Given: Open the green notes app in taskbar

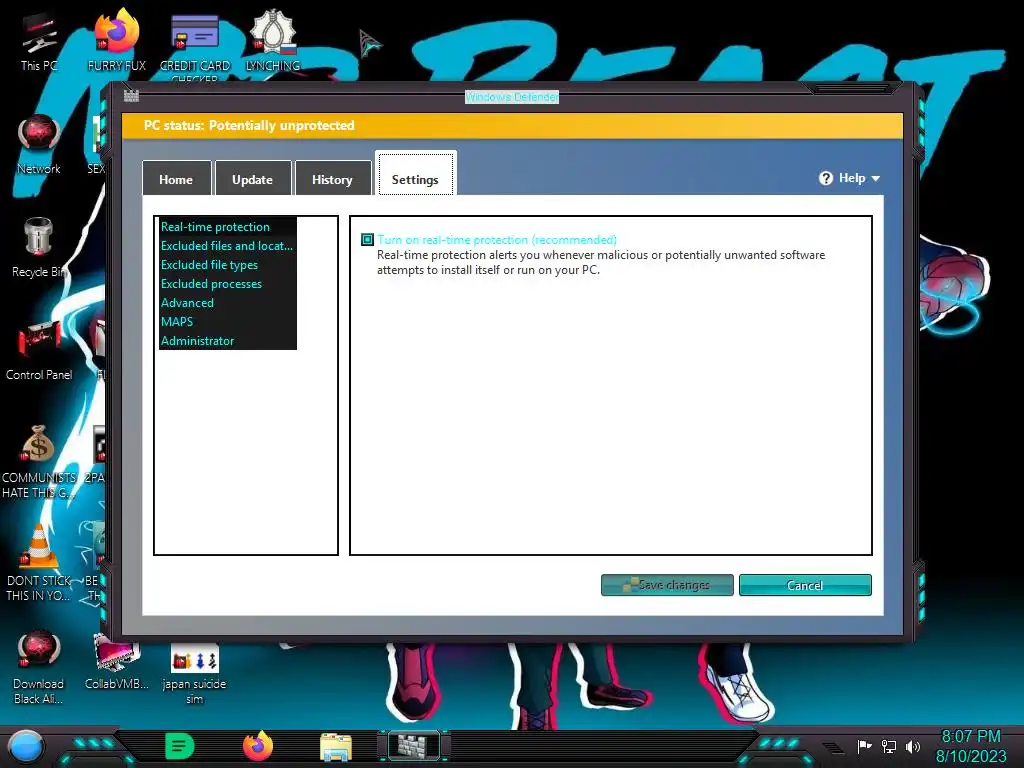Looking at the screenshot, I should [x=180, y=746].
